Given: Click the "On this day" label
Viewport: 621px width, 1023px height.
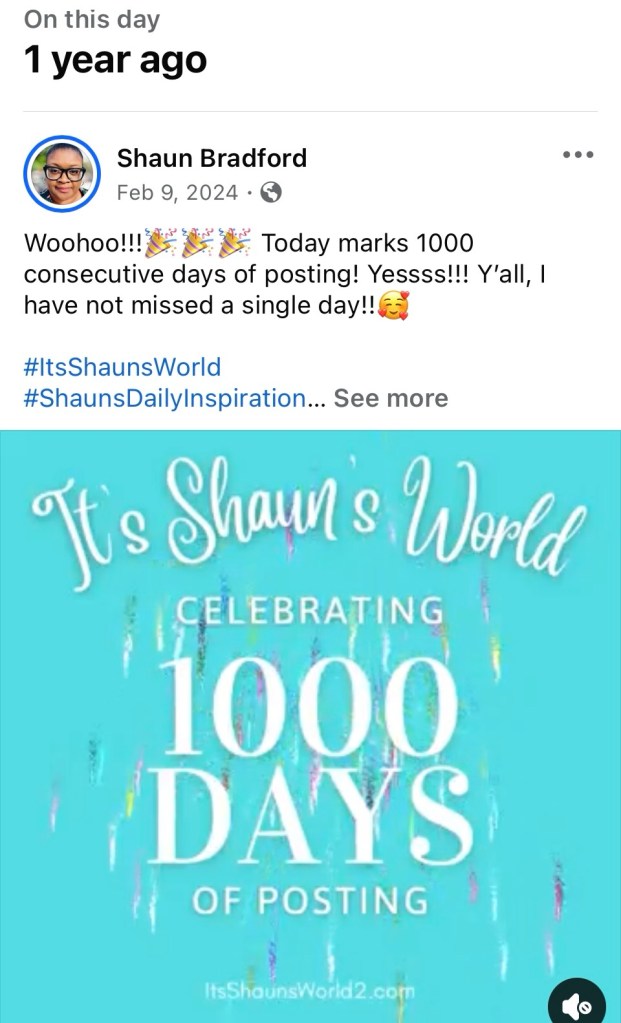Looking at the screenshot, I should [x=91, y=19].
